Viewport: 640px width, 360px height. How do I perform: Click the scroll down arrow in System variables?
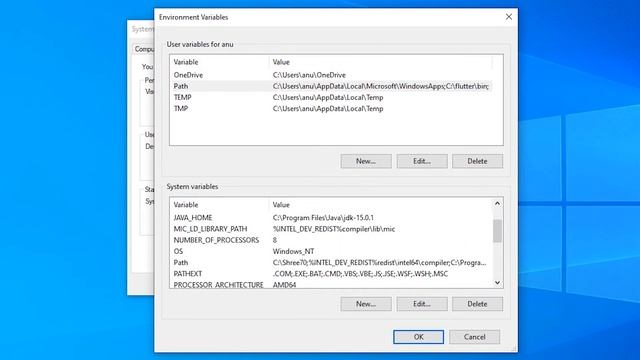pyautogui.click(x=497, y=282)
